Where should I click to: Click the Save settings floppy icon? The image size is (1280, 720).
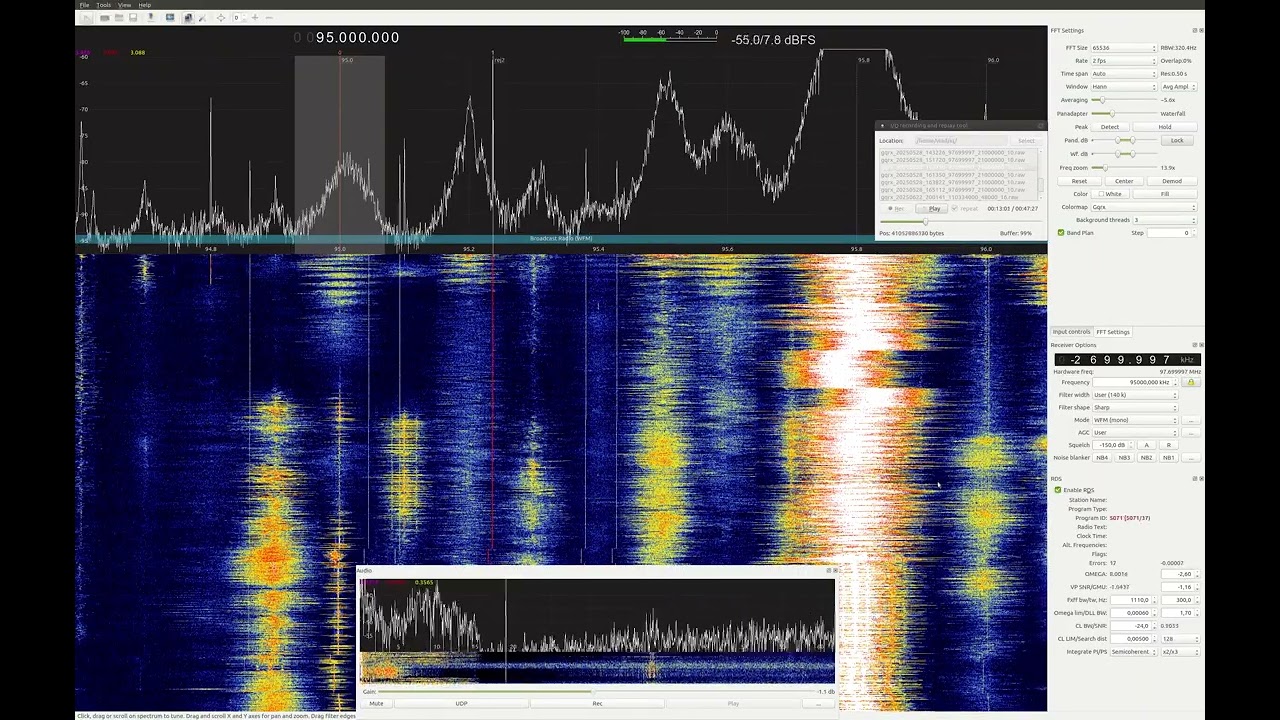(133, 18)
